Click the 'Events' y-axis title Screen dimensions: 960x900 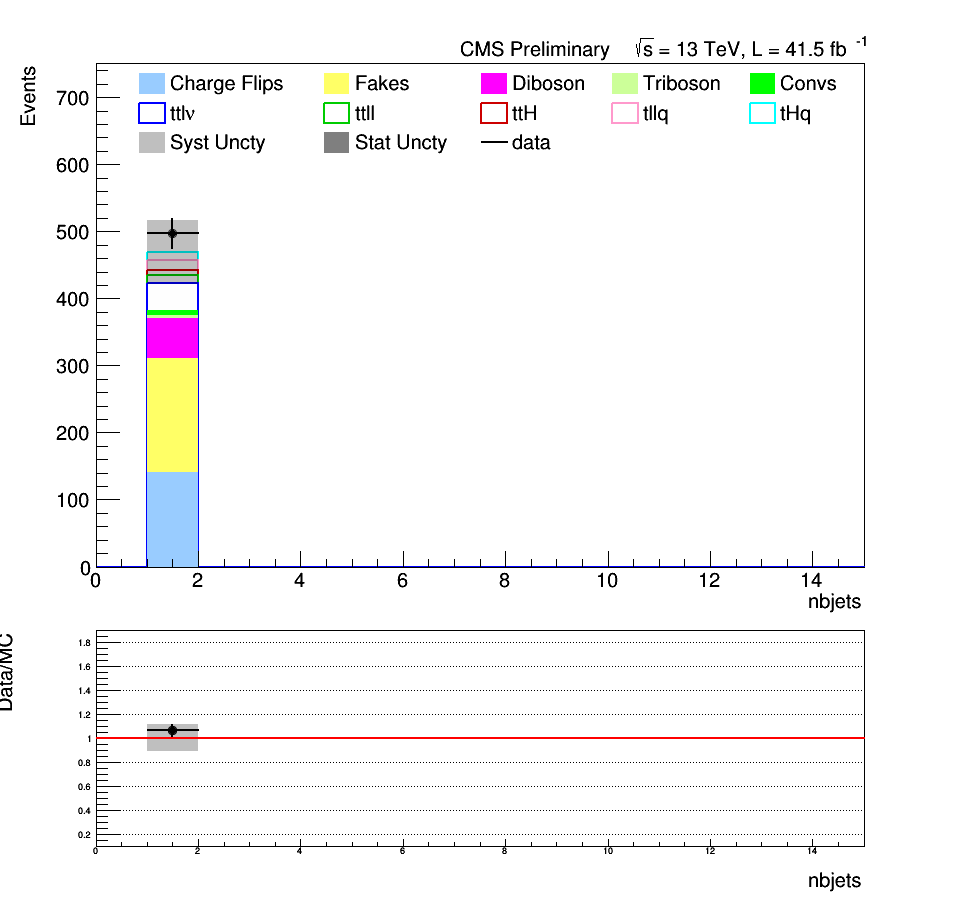tap(28, 96)
